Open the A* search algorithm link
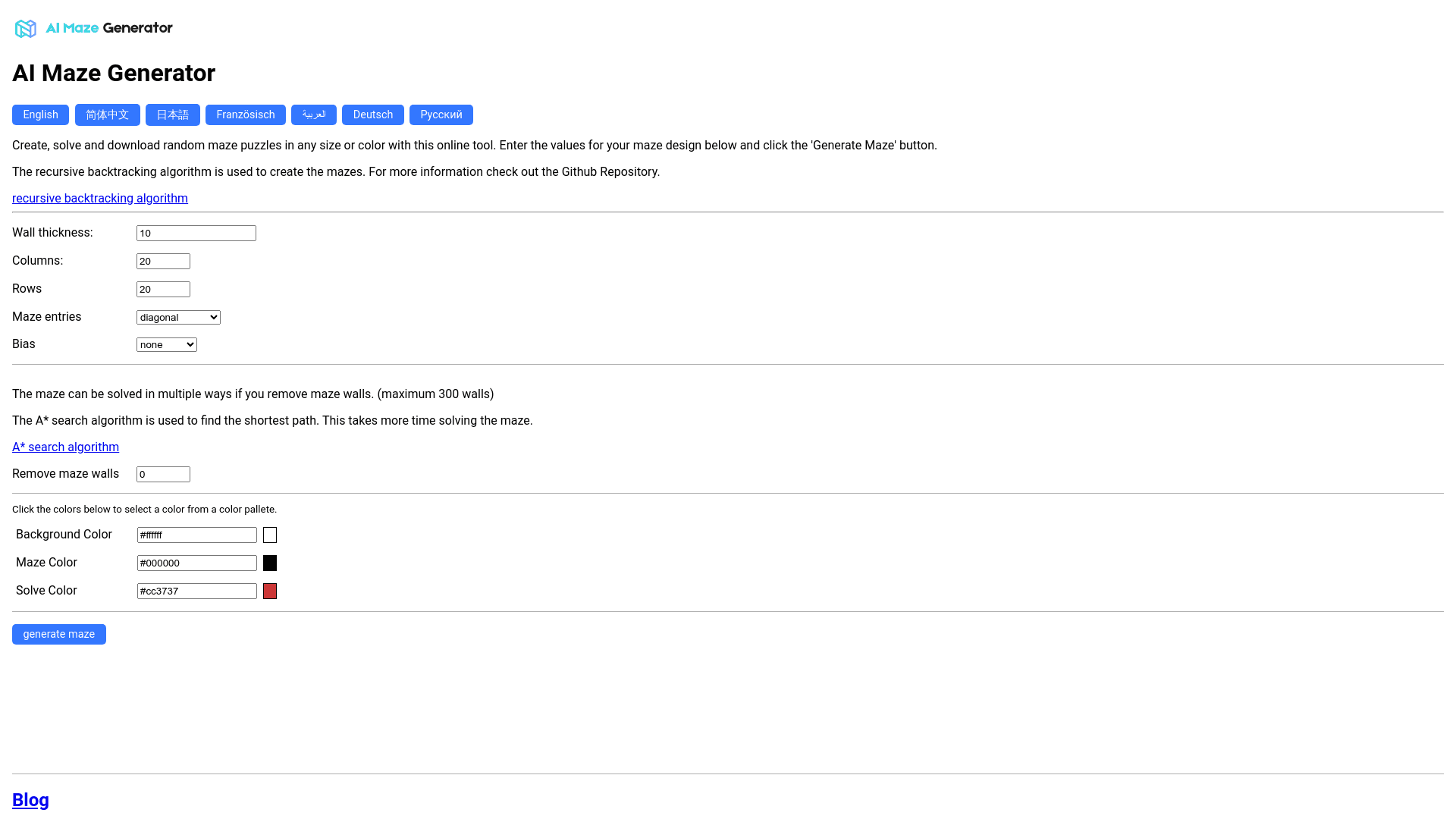Image resolution: width=1456 pixels, height=819 pixels. (x=65, y=447)
